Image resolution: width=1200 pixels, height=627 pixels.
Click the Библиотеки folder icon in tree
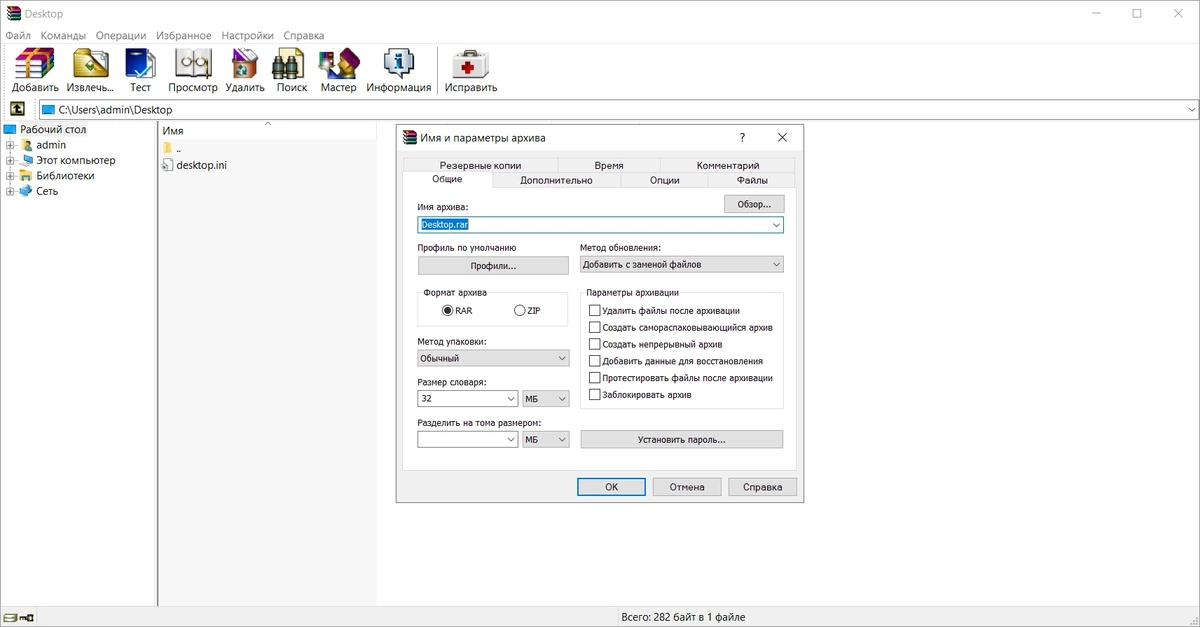pos(27,175)
